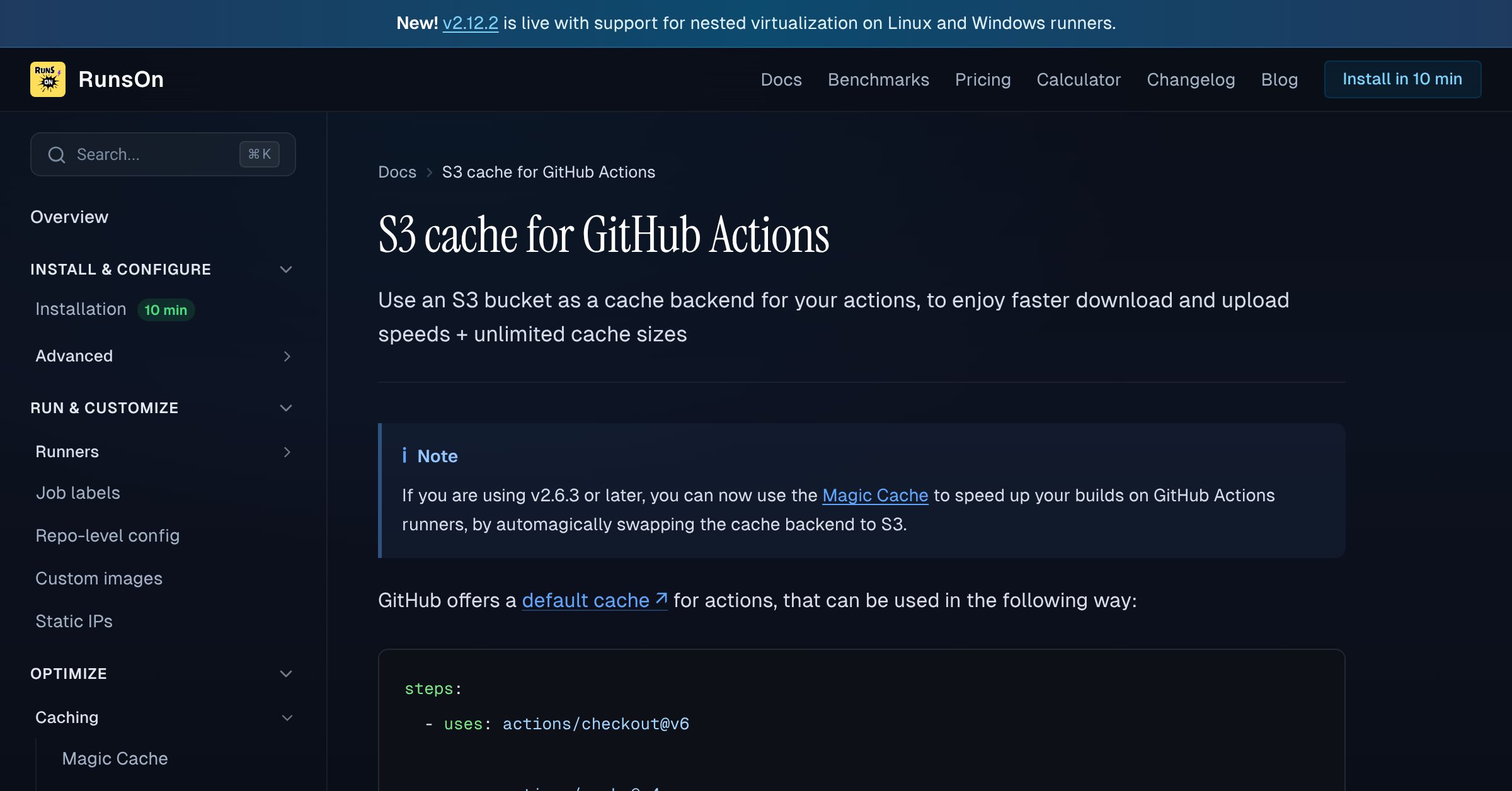Click the Install in 10 min button
Viewport: 1512px width, 791px height.
click(x=1402, y=79)
